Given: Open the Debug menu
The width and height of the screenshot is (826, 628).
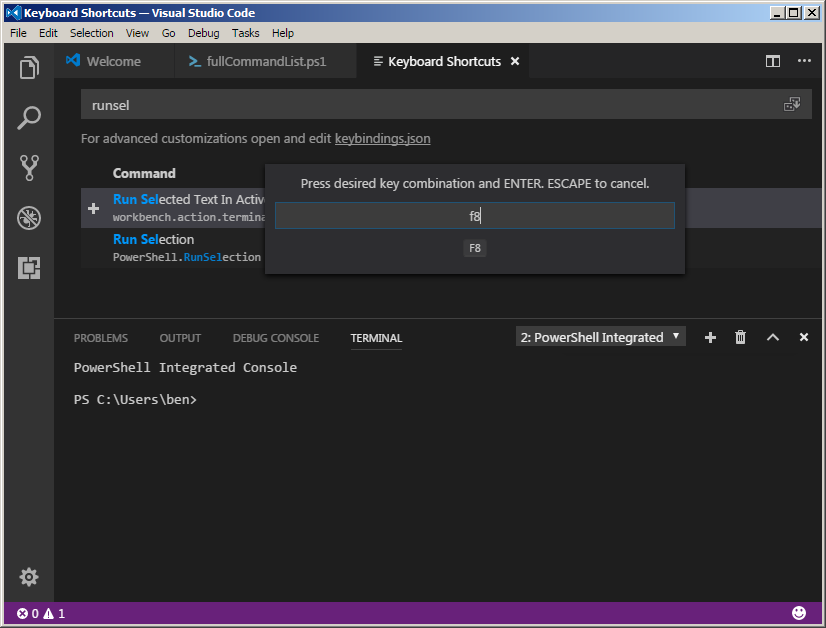Looking at the screenshot, I should coord(203,33).
